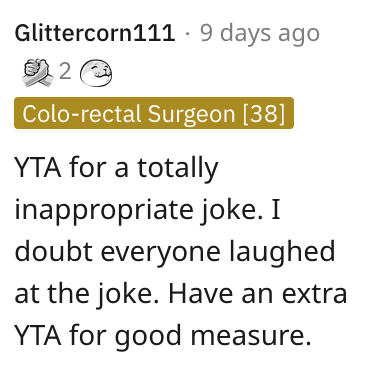Click the clasped hands award icon
Viewport: 382px width, 374px height.
pyautogui.click(x=38, y=72)
